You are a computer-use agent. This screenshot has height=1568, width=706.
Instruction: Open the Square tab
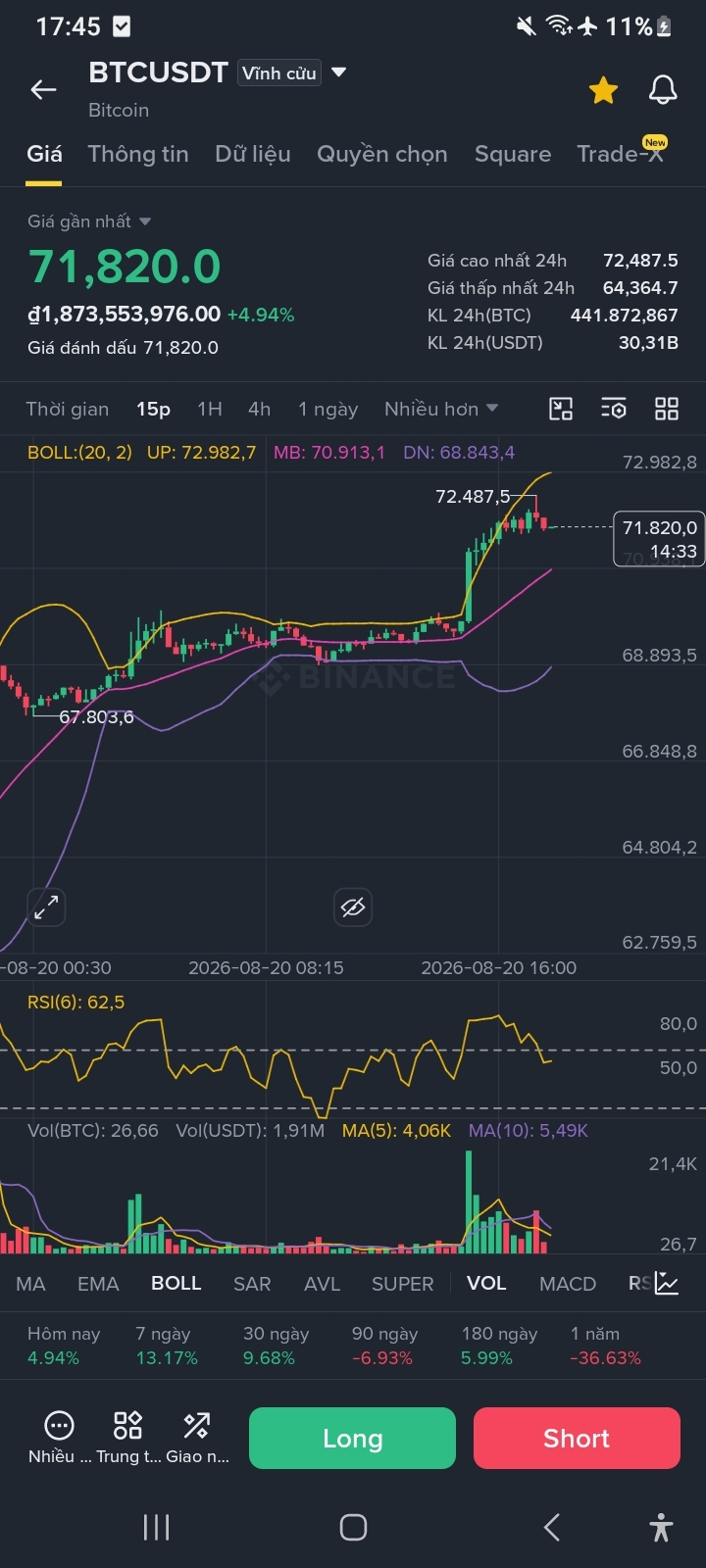pyautogui.click(x=513, y=154)
